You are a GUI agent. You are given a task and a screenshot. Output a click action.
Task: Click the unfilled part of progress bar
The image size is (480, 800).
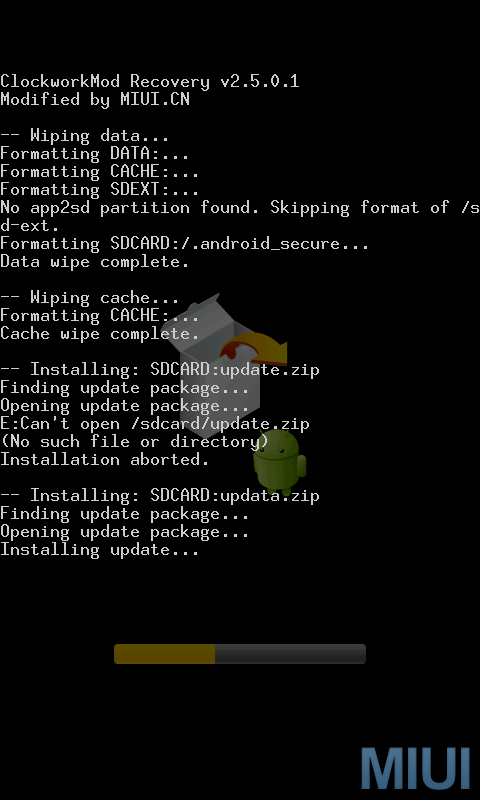pyautogui.click(x=290, y=654)
